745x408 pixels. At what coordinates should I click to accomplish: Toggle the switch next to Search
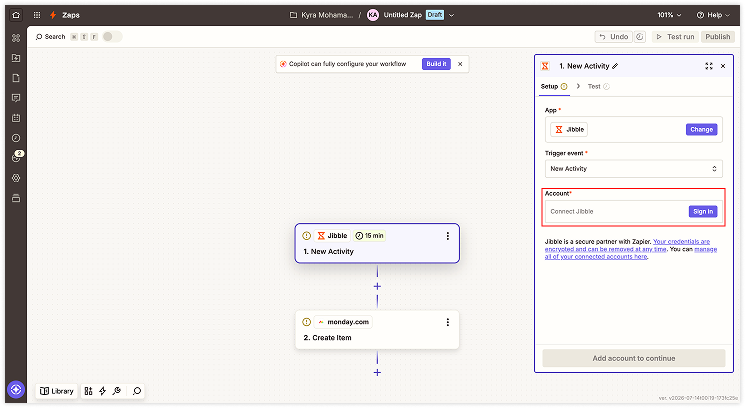pos(112,37)
